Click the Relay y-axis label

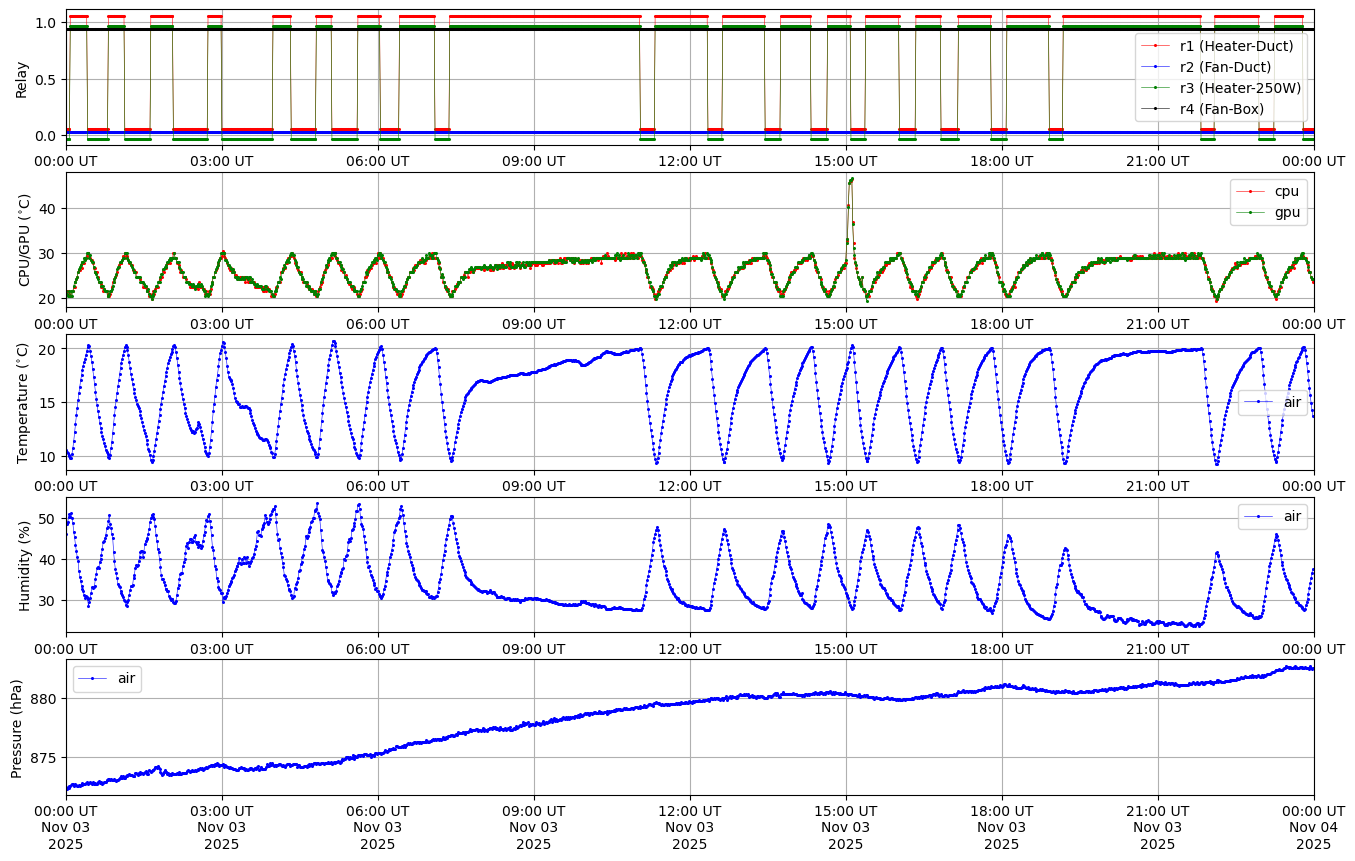point(22,78)
